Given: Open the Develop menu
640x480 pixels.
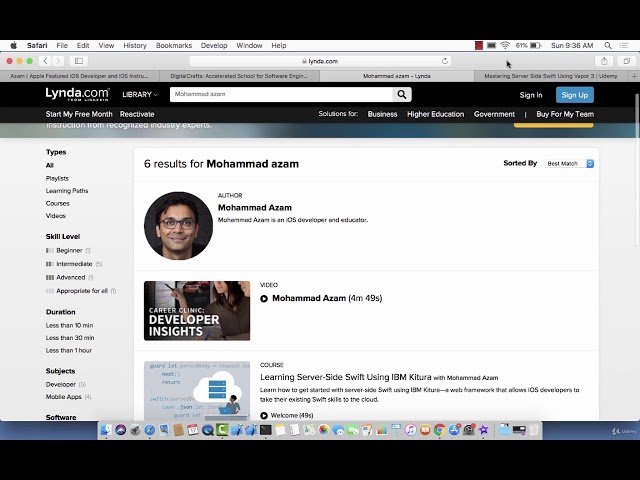Looking at the screenshot, I should [x=214, y=45].
